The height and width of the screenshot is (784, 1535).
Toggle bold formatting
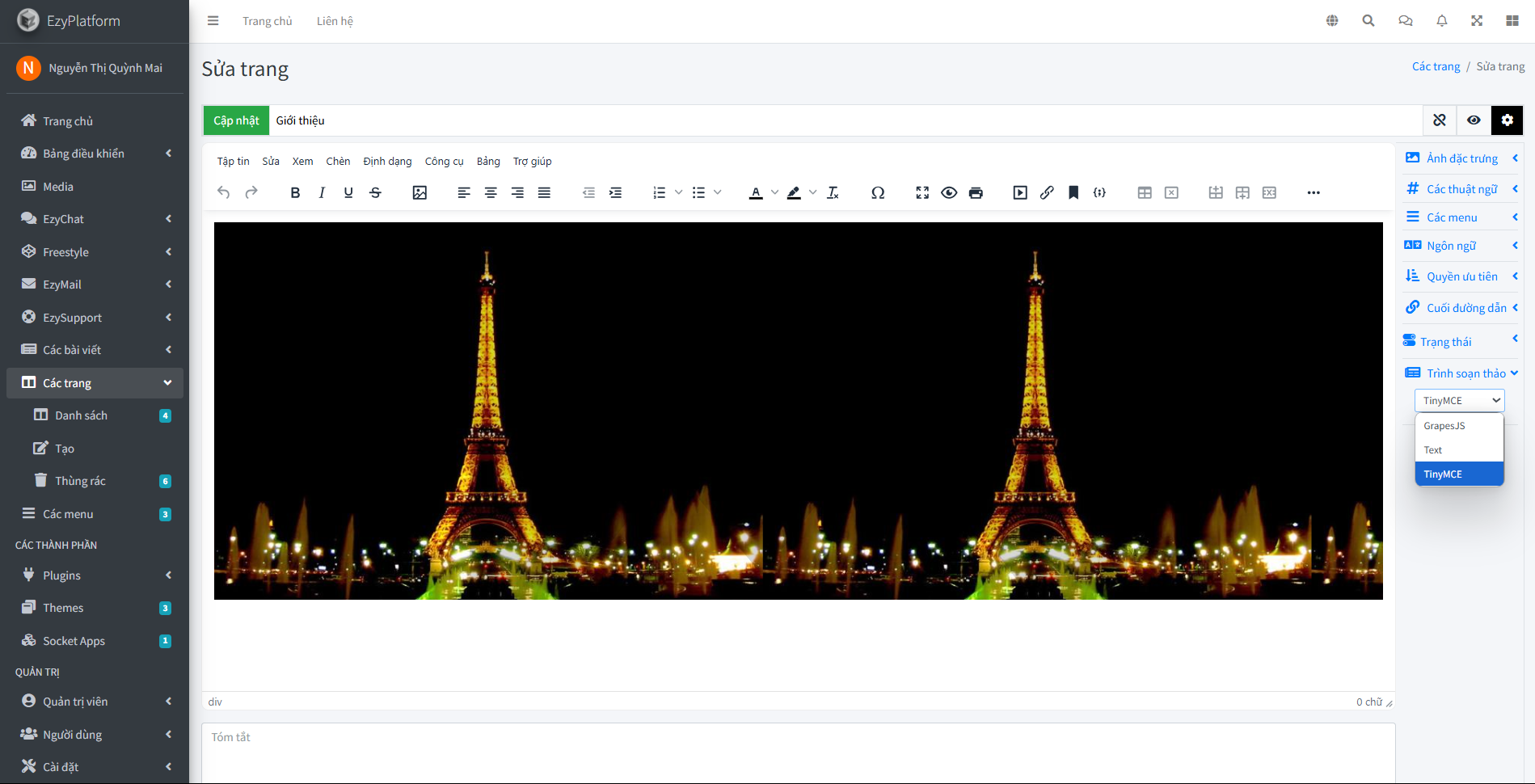pyautogui.click(x=295, y=192)
